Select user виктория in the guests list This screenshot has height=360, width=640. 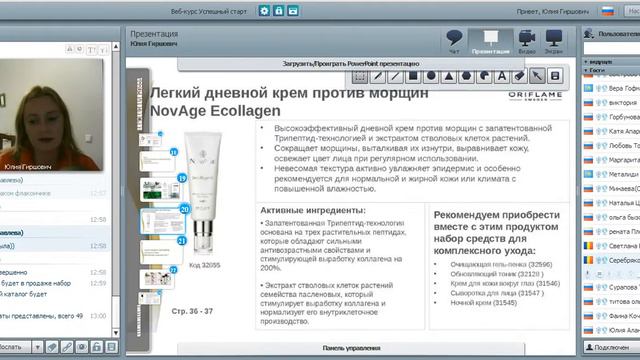611,102
